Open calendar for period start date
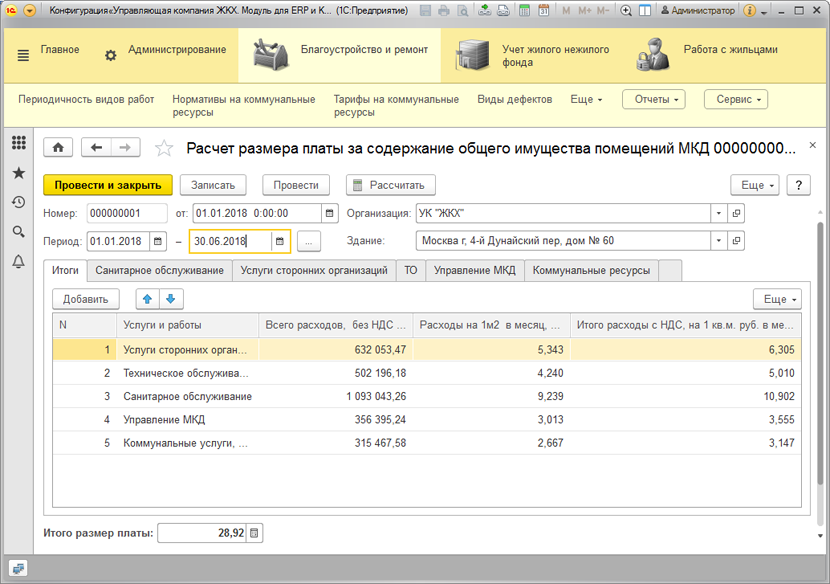 158,241
